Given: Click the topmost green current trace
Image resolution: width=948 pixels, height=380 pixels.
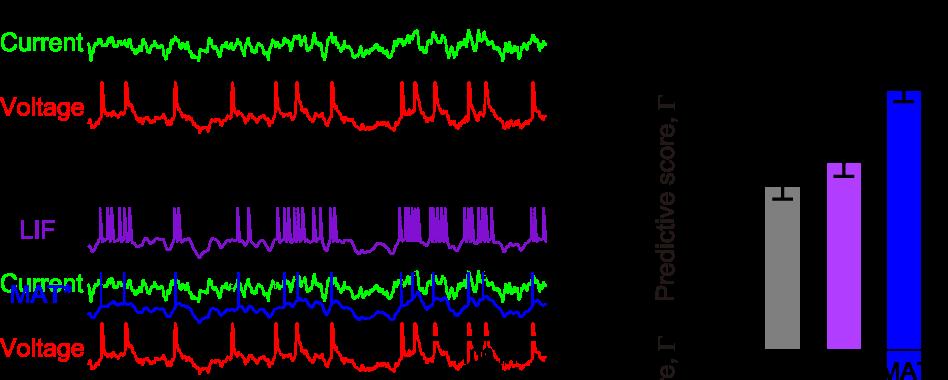Looking at the screenshot, I should (x=317, y=45).
